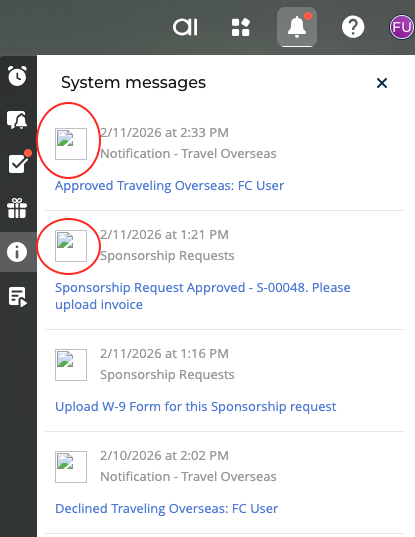Select the info system messages sidebar icon
Image resolution: width=415 pixels, height=537 pixels.
(x=17, y=252)
